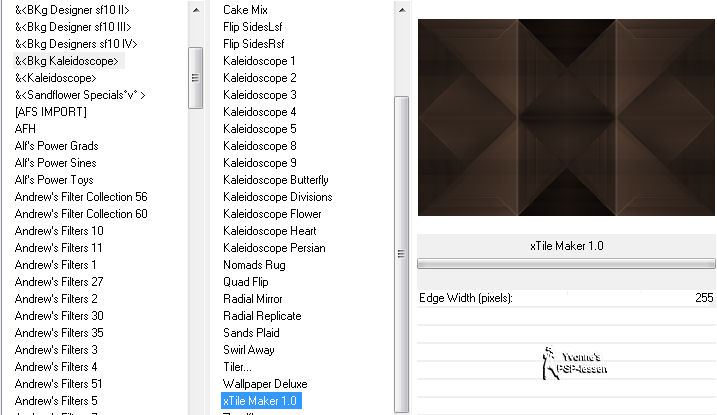This screenshot has width=717, height=415.
Task: Choose Kaleidoscope 3 filter
Action: click(x=260, y=95)
